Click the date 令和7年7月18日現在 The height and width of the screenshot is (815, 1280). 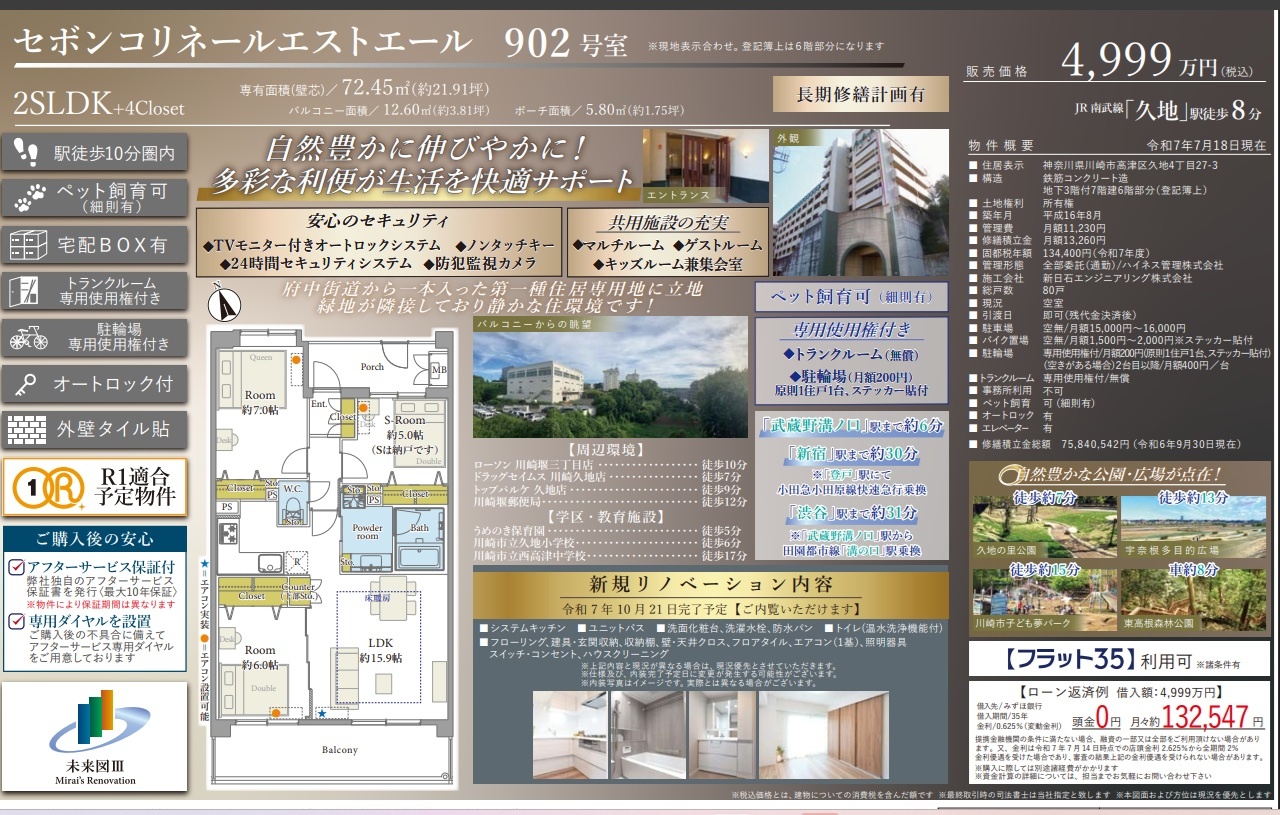1207,144
